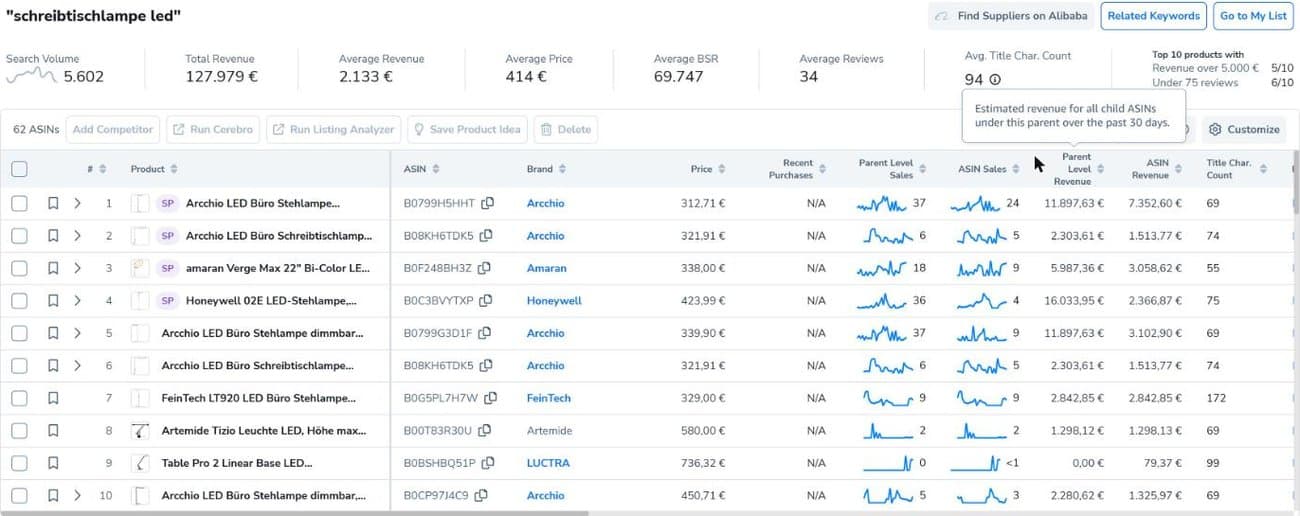Open Table Pro 2 product thumbnail
This screenshot has height=516, width=1300.
click(140, 463)
